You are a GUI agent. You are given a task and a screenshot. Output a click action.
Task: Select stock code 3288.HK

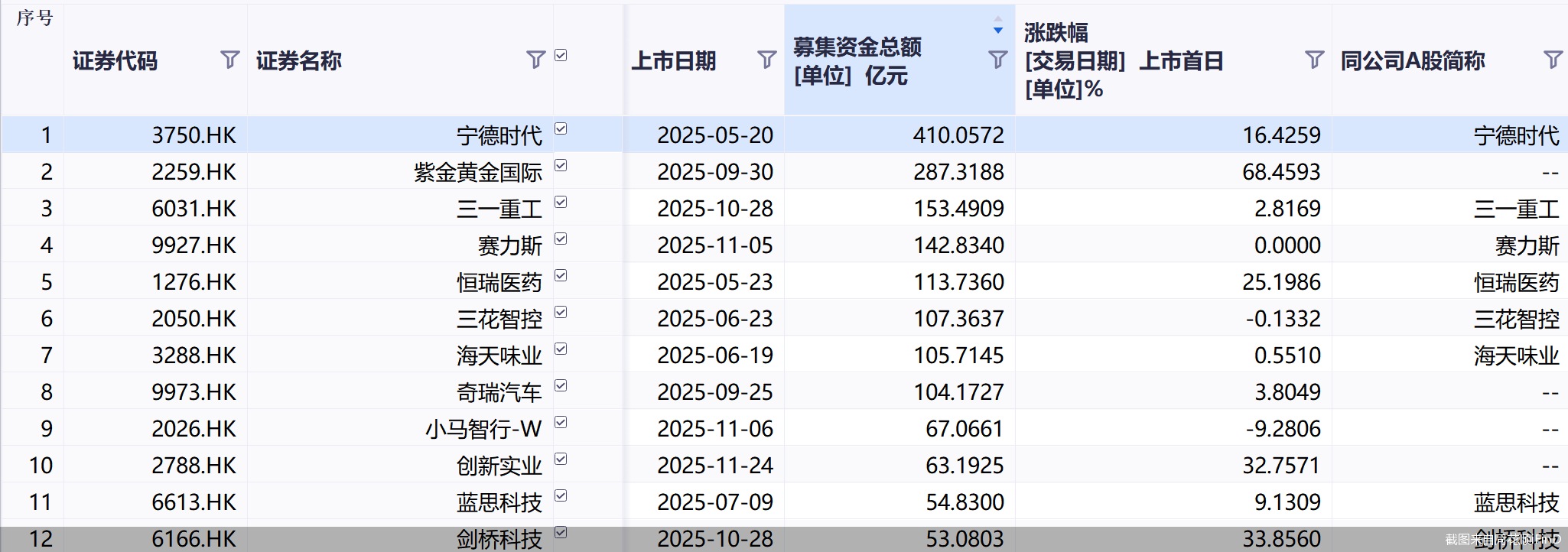tap(194, 356)
